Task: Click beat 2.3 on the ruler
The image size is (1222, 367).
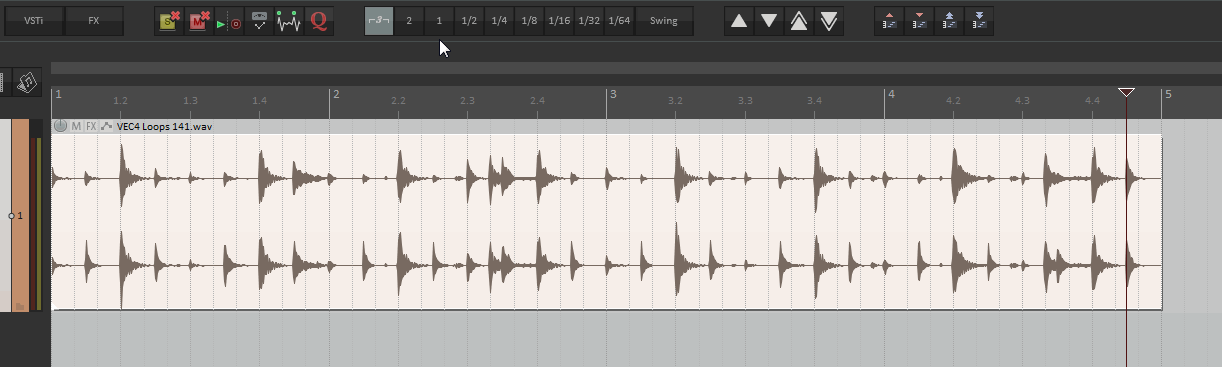Action: point(467,101)
